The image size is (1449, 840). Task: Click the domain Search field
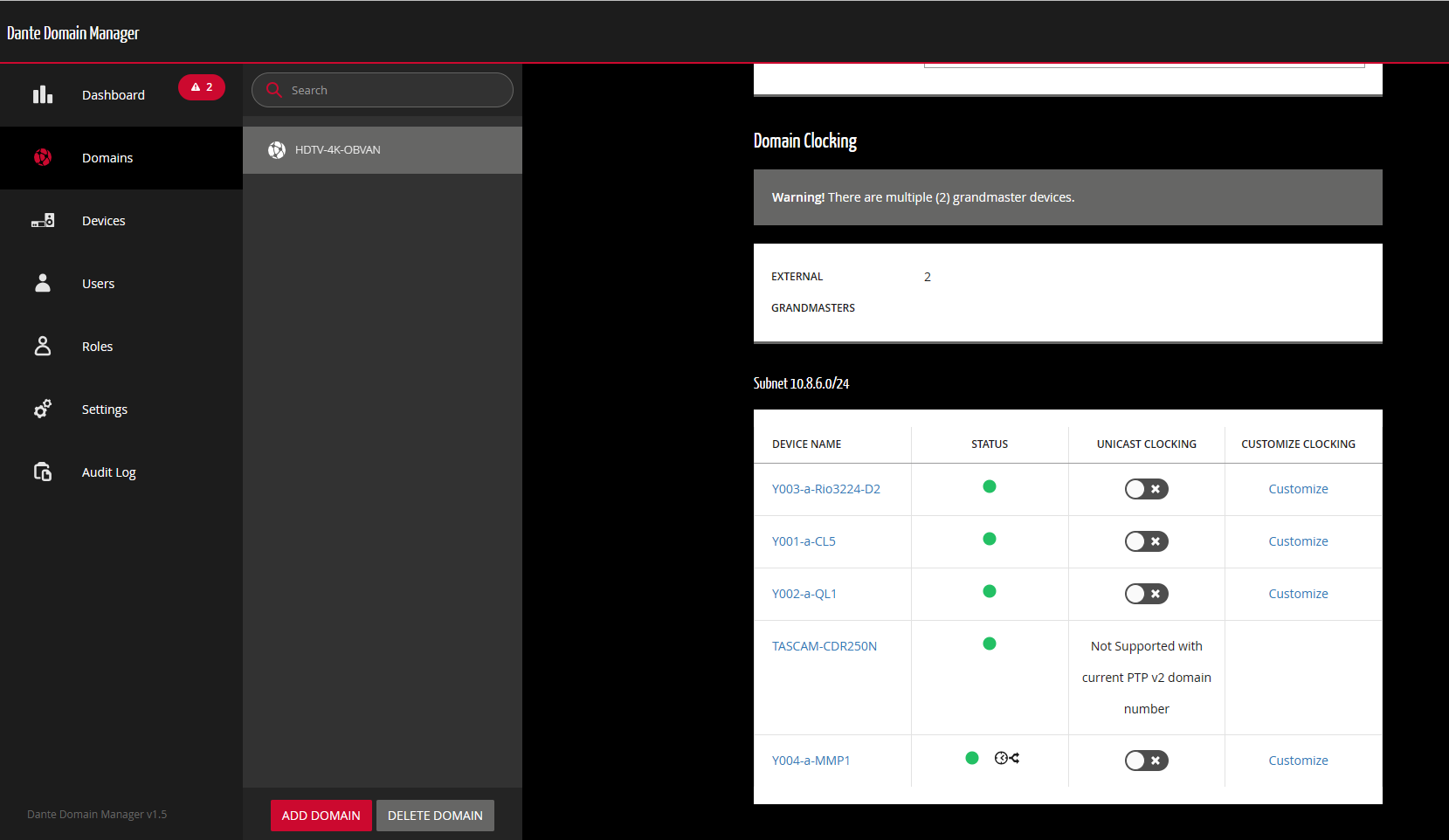click(x=393, y=90)
